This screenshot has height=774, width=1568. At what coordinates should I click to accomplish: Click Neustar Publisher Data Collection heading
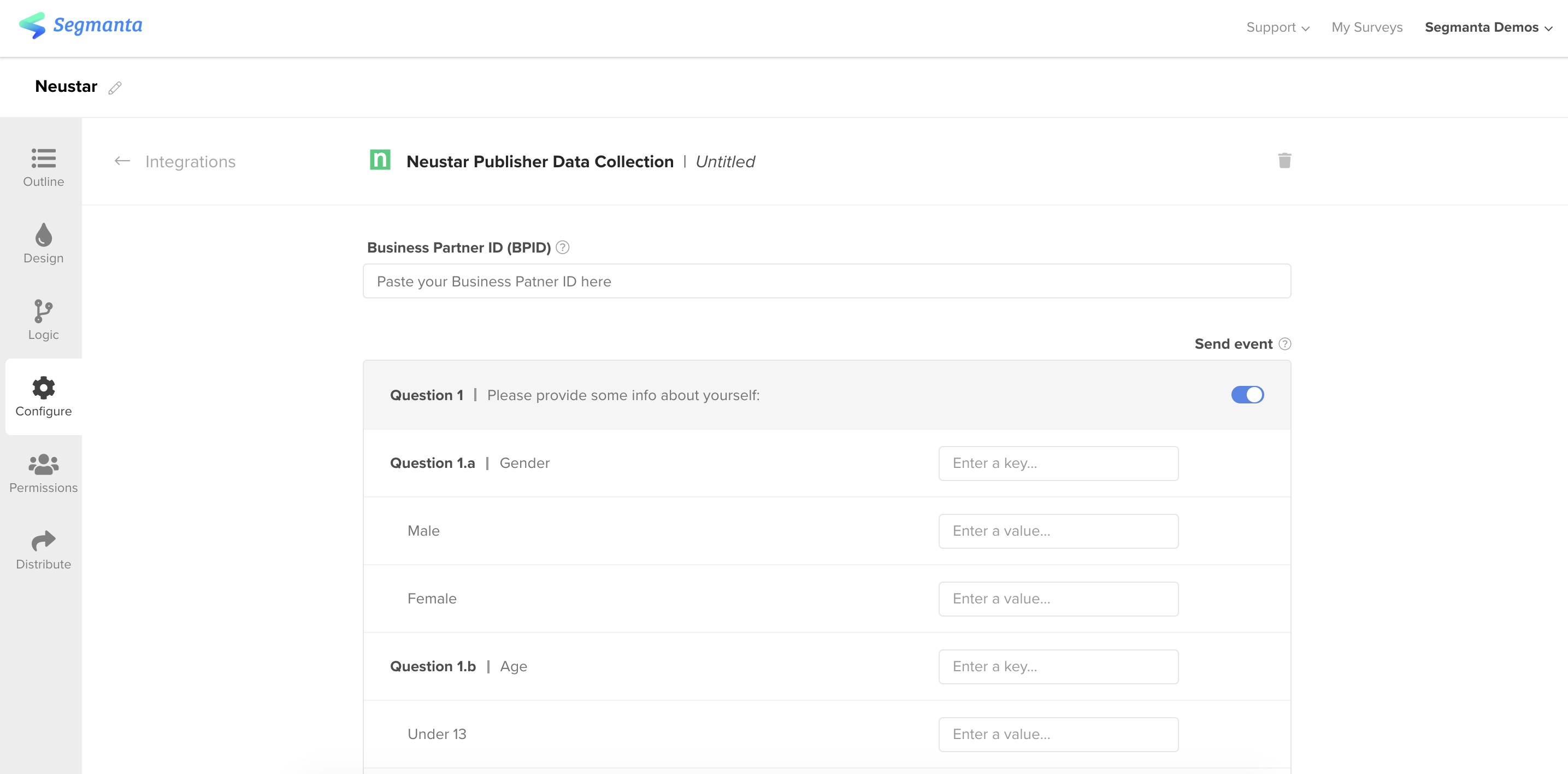(x=540, y=161)
